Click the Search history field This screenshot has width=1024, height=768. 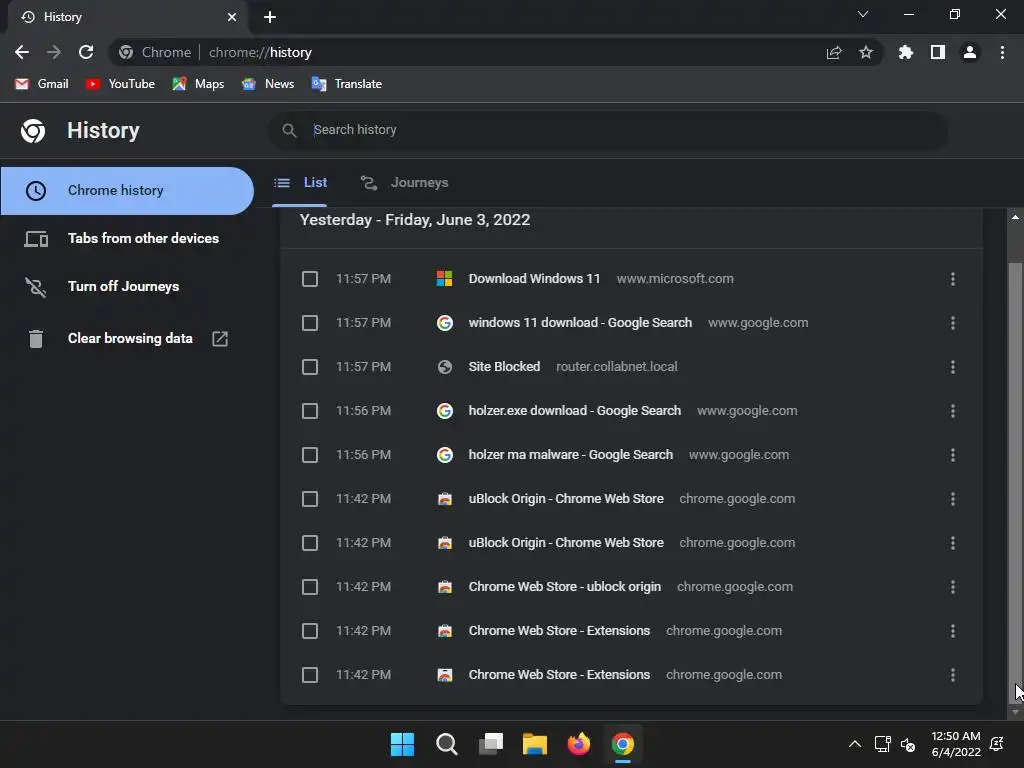click(607, 130)
